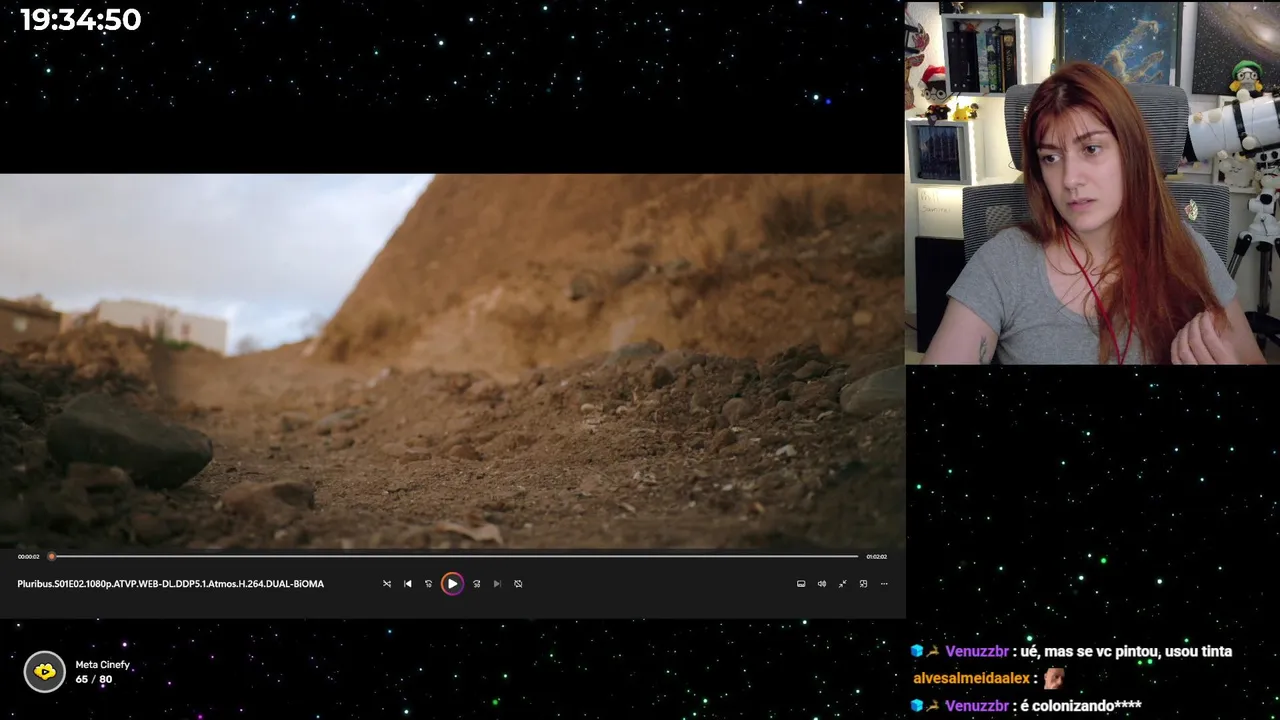This screenshot has height=720, width=1280.
Task: Skip back ten seconds
Action: pyautogui.click(x=428, y=584)
